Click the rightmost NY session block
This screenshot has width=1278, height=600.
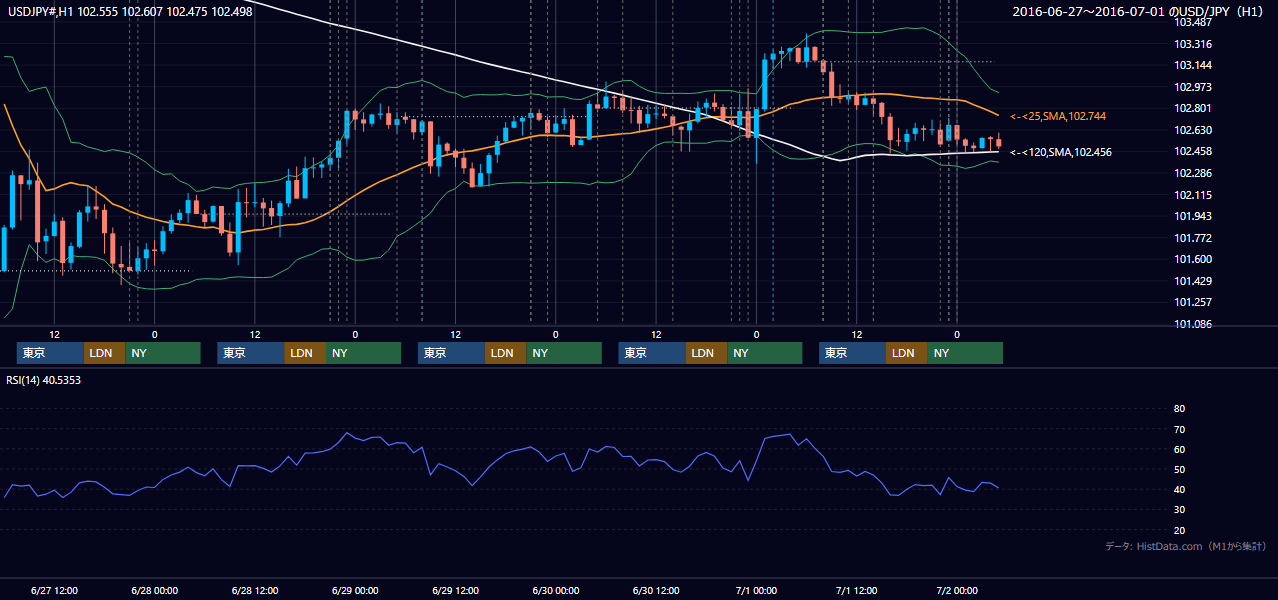point(964,353)
